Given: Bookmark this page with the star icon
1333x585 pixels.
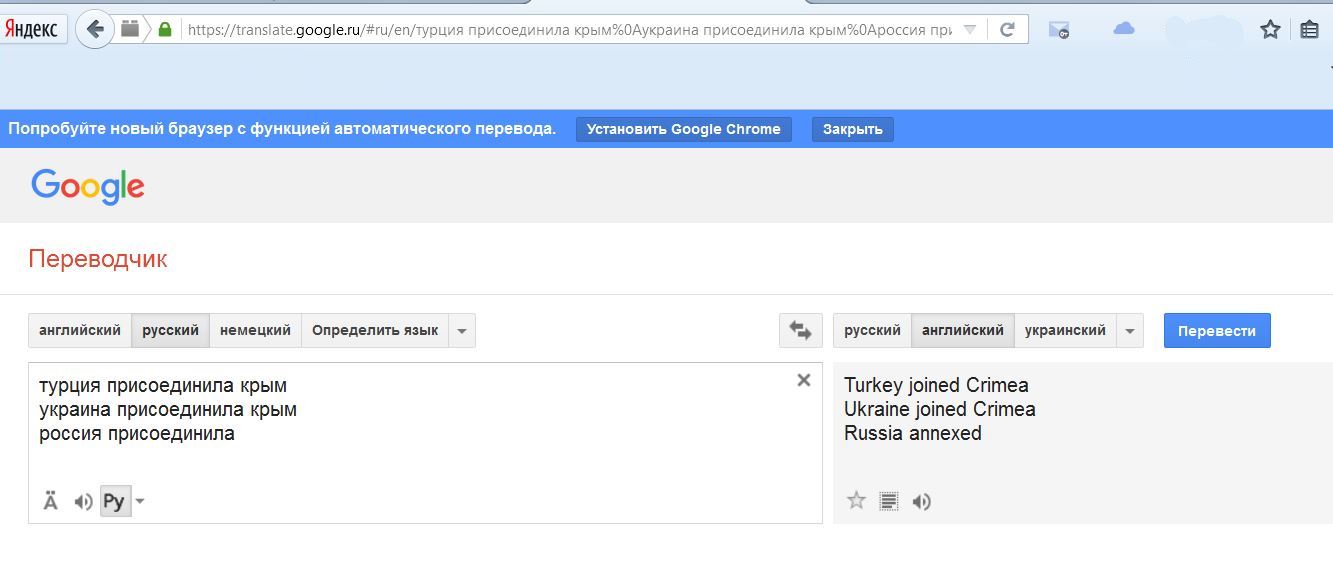Looking at the screenshot, I should pos(1270,30).
